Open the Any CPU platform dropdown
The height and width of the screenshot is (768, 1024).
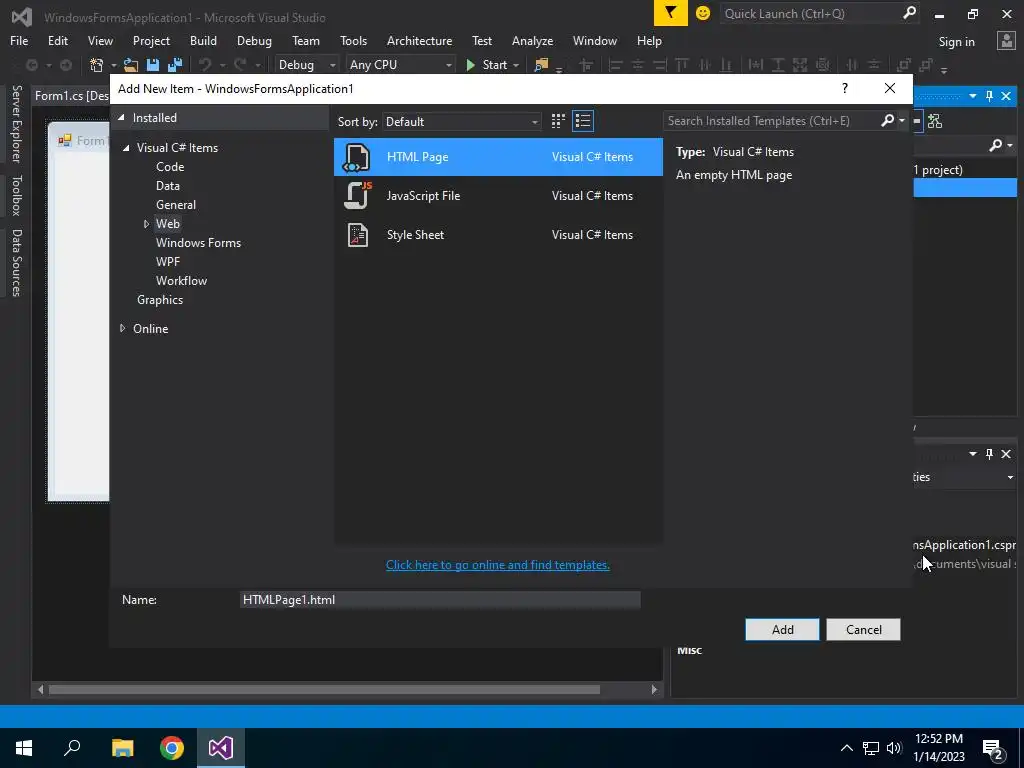coord(400,65)
